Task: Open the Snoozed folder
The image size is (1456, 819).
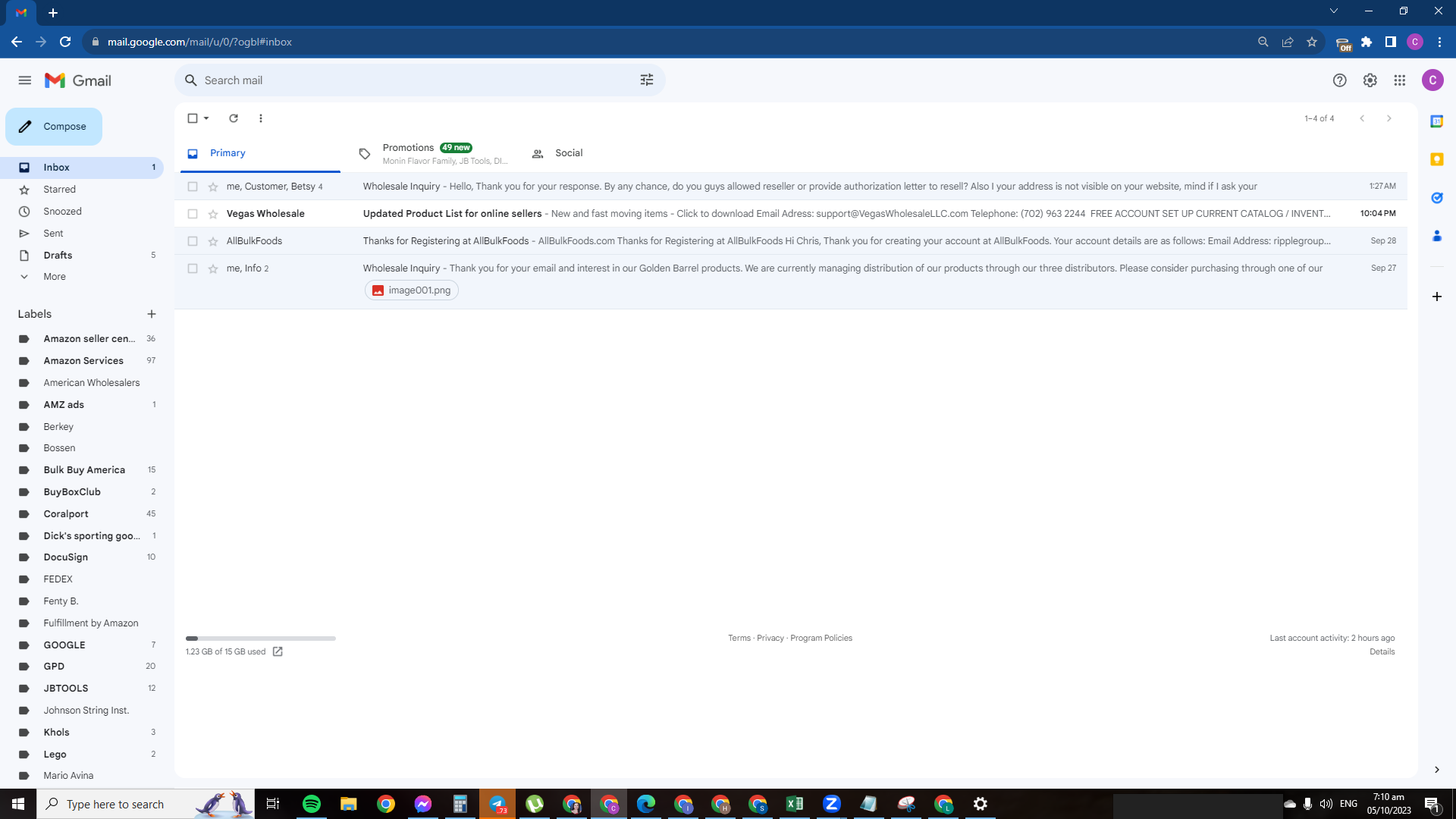Action: [x=82, y=212]
